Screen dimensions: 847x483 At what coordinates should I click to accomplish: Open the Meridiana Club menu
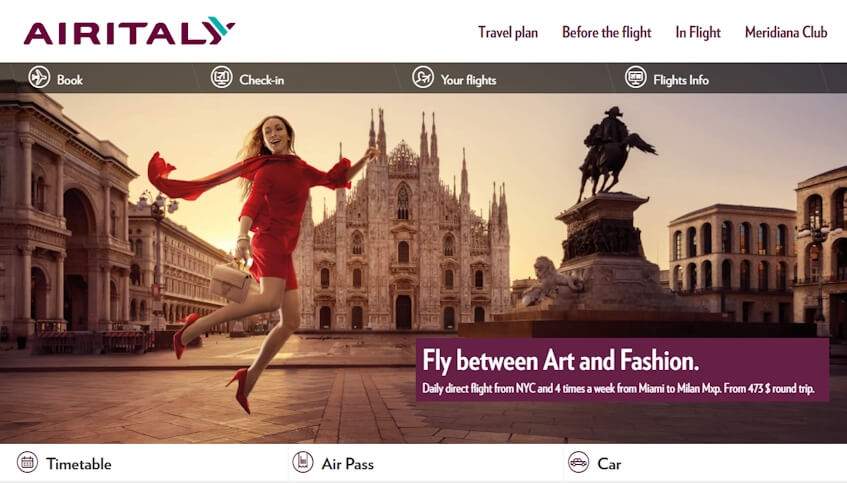(x=786, y=32)
